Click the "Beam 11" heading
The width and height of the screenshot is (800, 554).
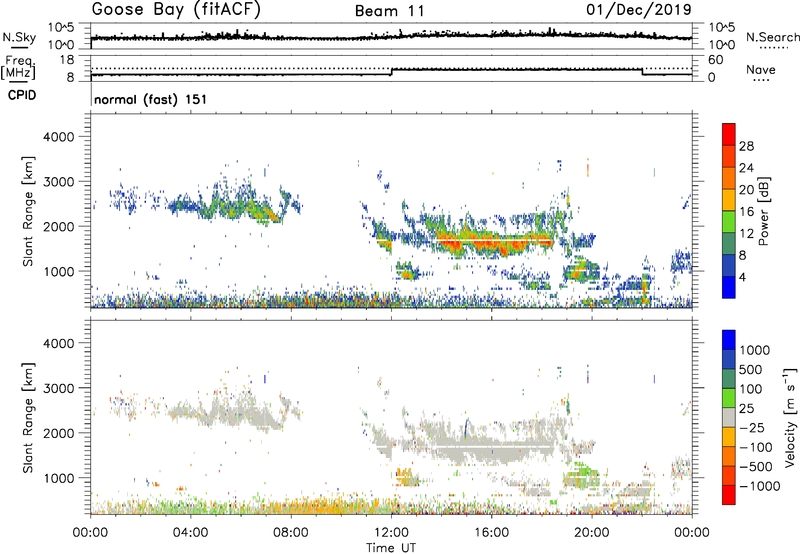pos(390,11)
